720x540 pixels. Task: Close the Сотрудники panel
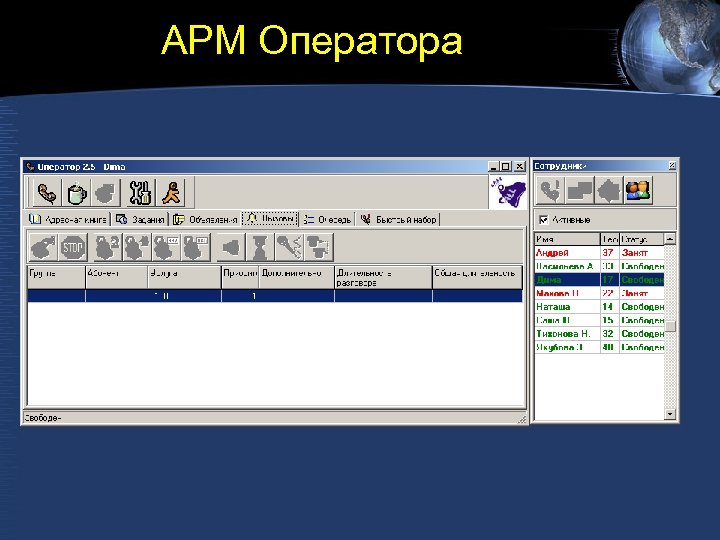click(672, 165)
